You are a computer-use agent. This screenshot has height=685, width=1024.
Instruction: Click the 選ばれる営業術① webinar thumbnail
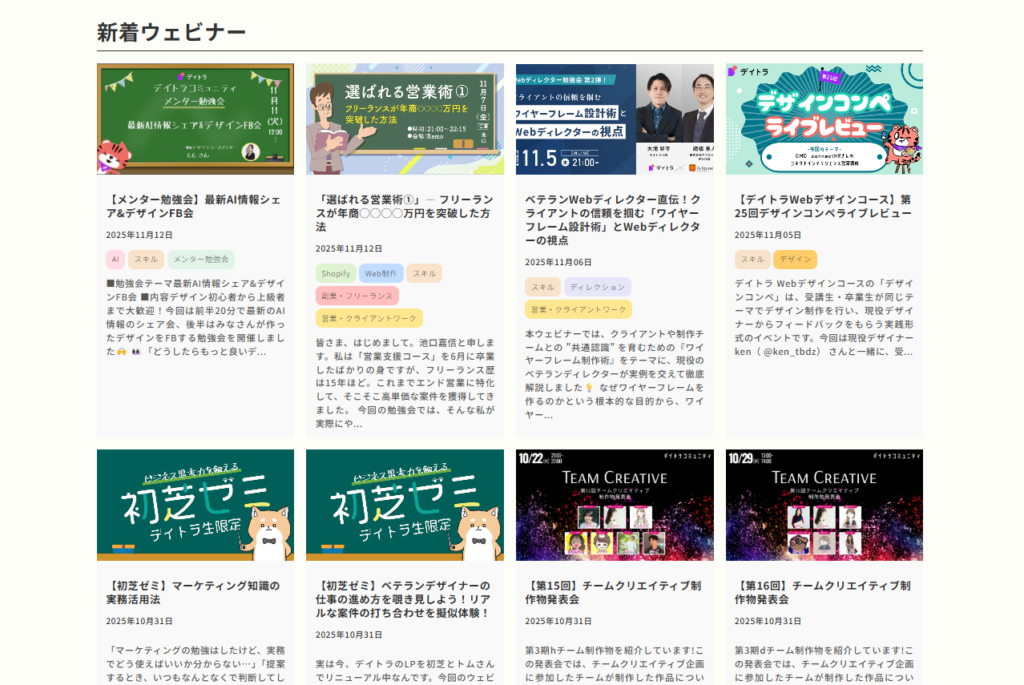click(x=405, y=119)
